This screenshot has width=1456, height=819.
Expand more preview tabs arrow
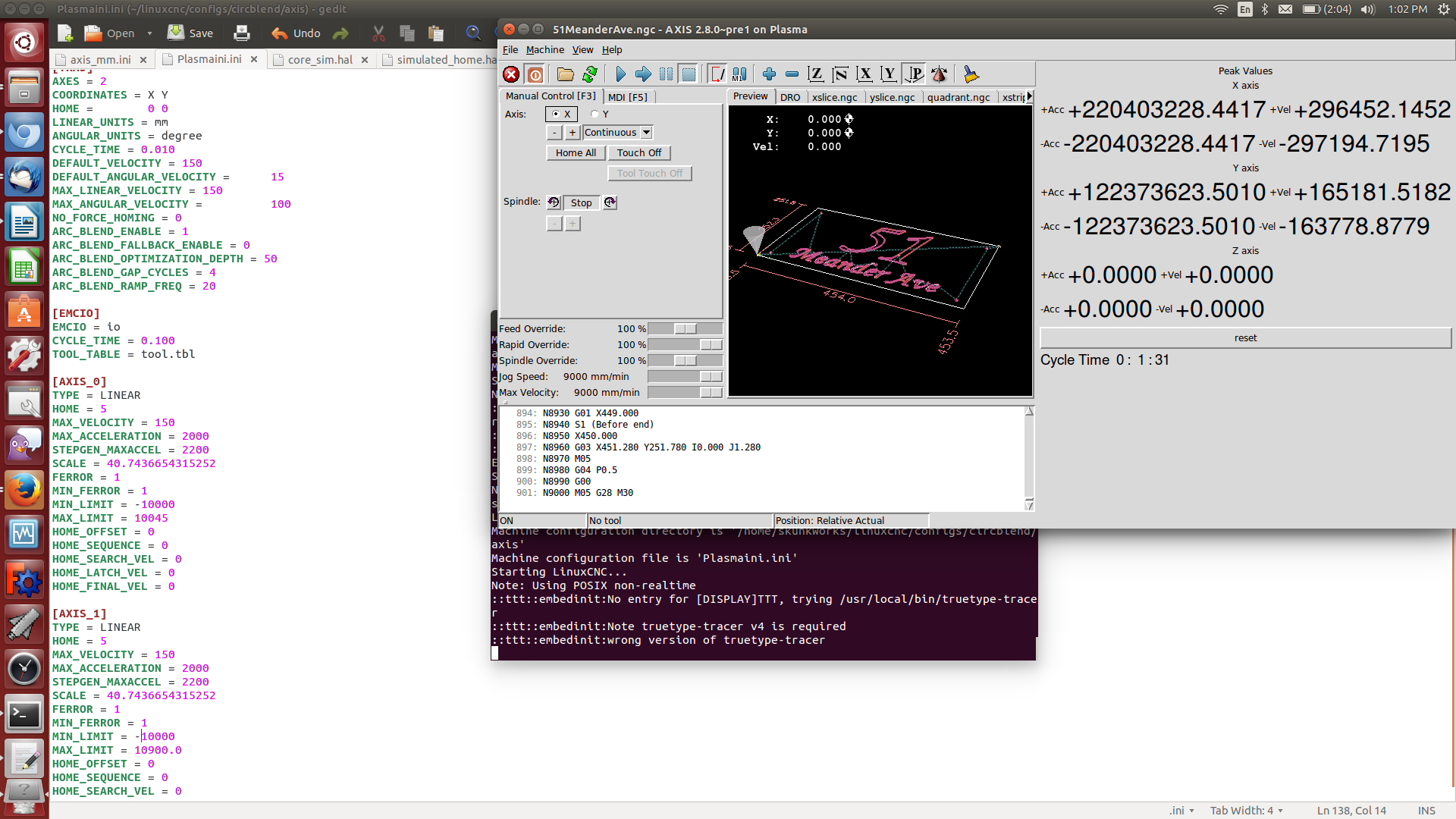1029,96
